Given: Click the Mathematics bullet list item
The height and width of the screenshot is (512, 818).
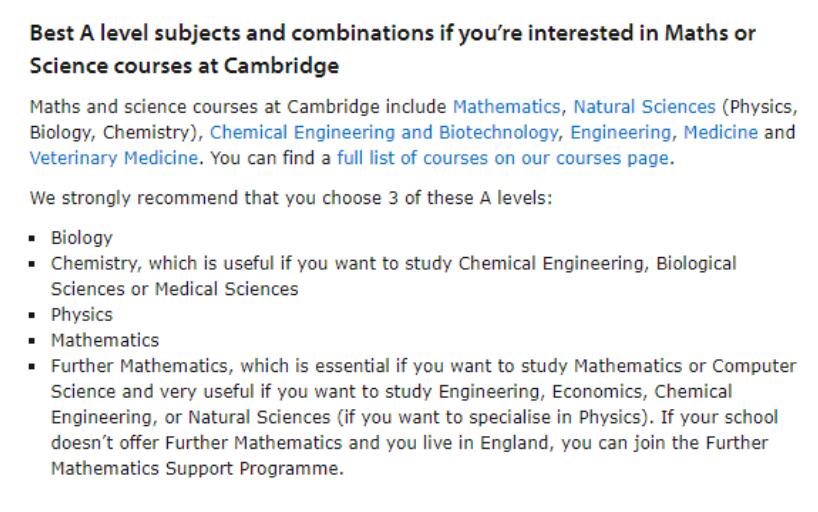Looking at the screenshot, I should coord(104,340).
